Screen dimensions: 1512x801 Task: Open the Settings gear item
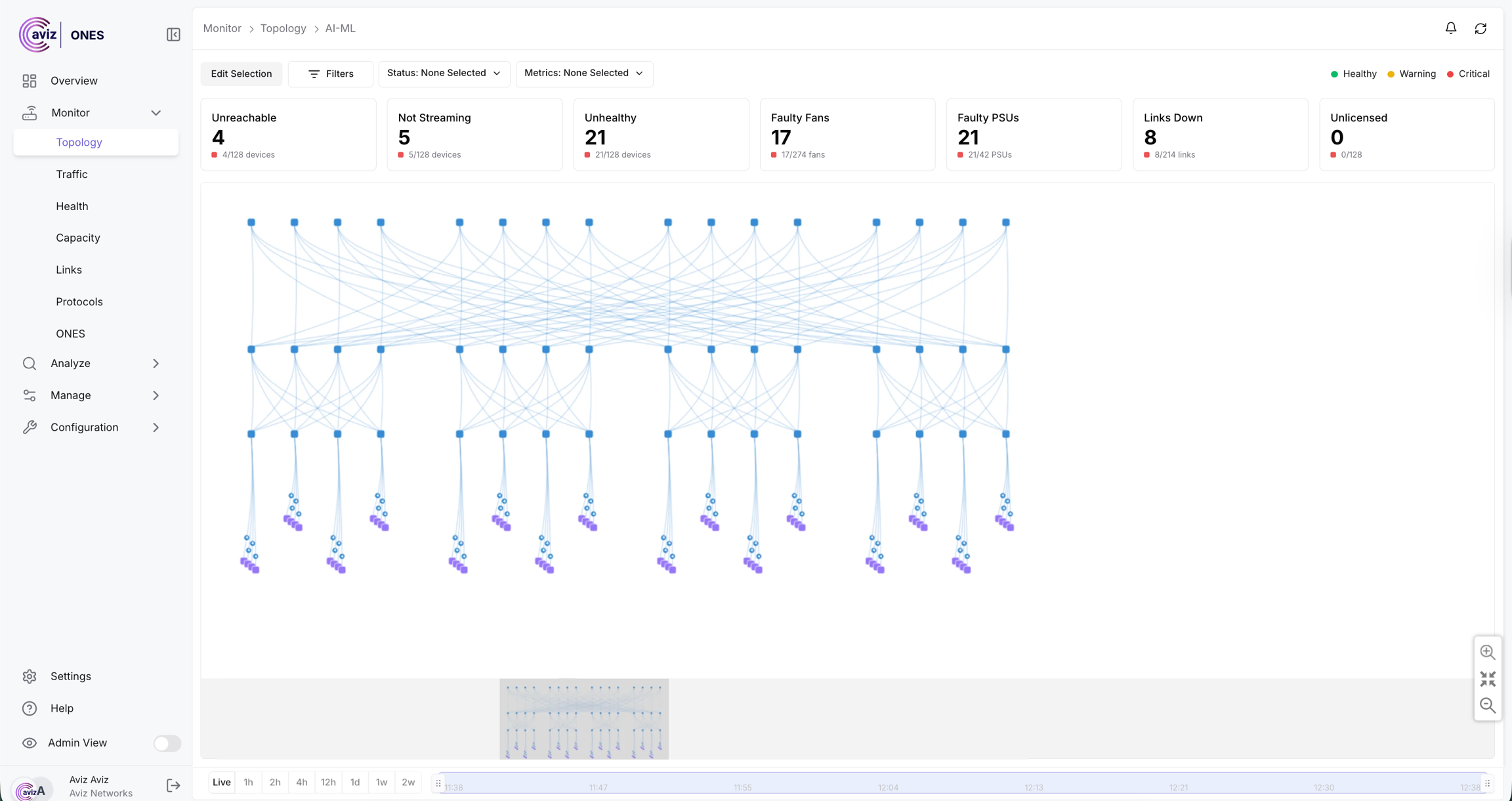click(70, 676)
